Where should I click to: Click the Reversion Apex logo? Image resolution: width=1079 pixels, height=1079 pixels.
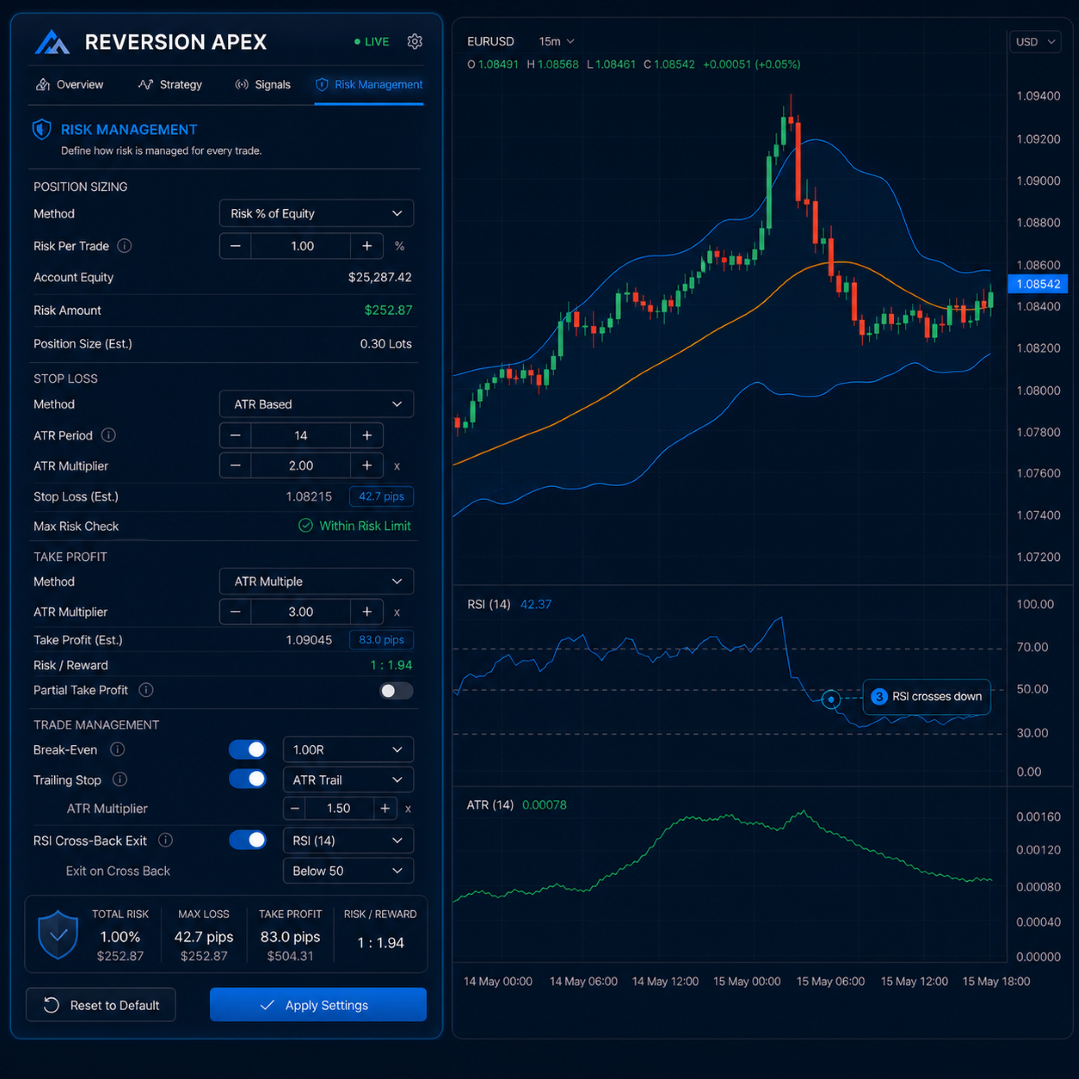point(52,42)
